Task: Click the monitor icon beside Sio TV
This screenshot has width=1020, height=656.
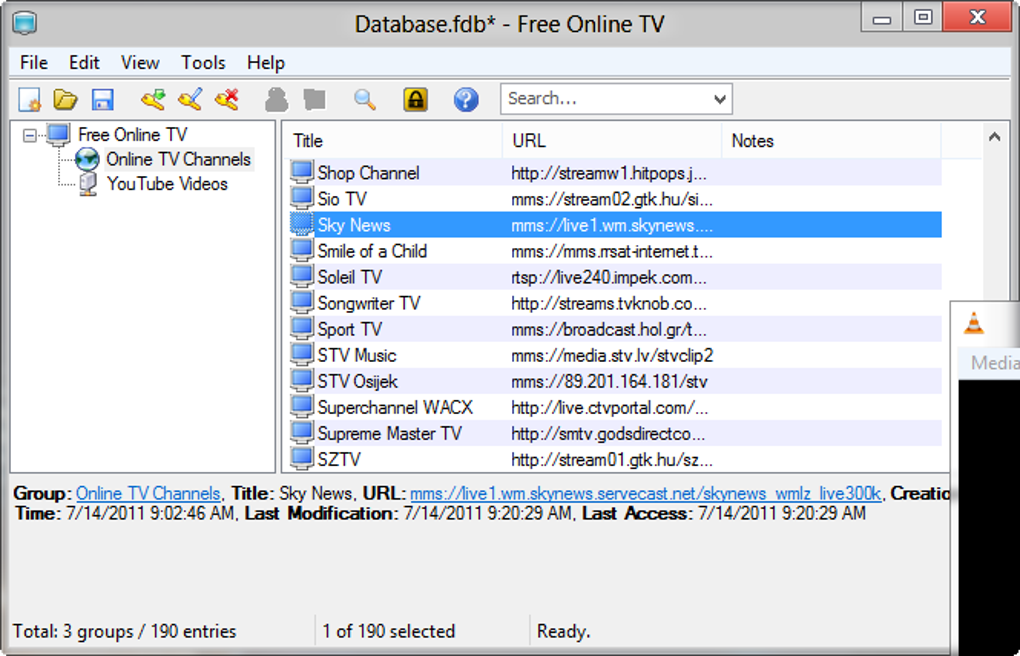Action: click(302, 198)
